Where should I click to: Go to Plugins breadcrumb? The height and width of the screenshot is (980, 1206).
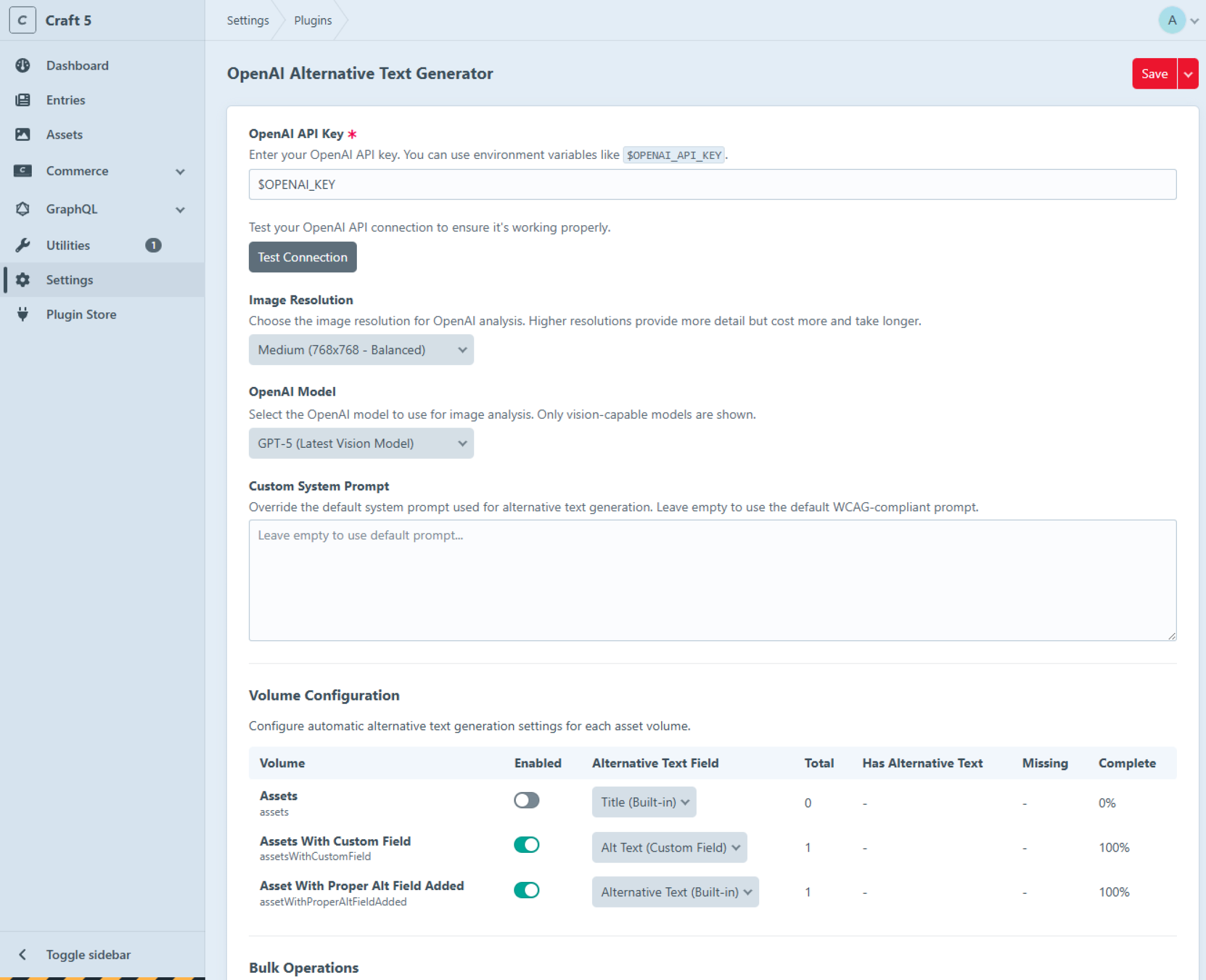313,20
